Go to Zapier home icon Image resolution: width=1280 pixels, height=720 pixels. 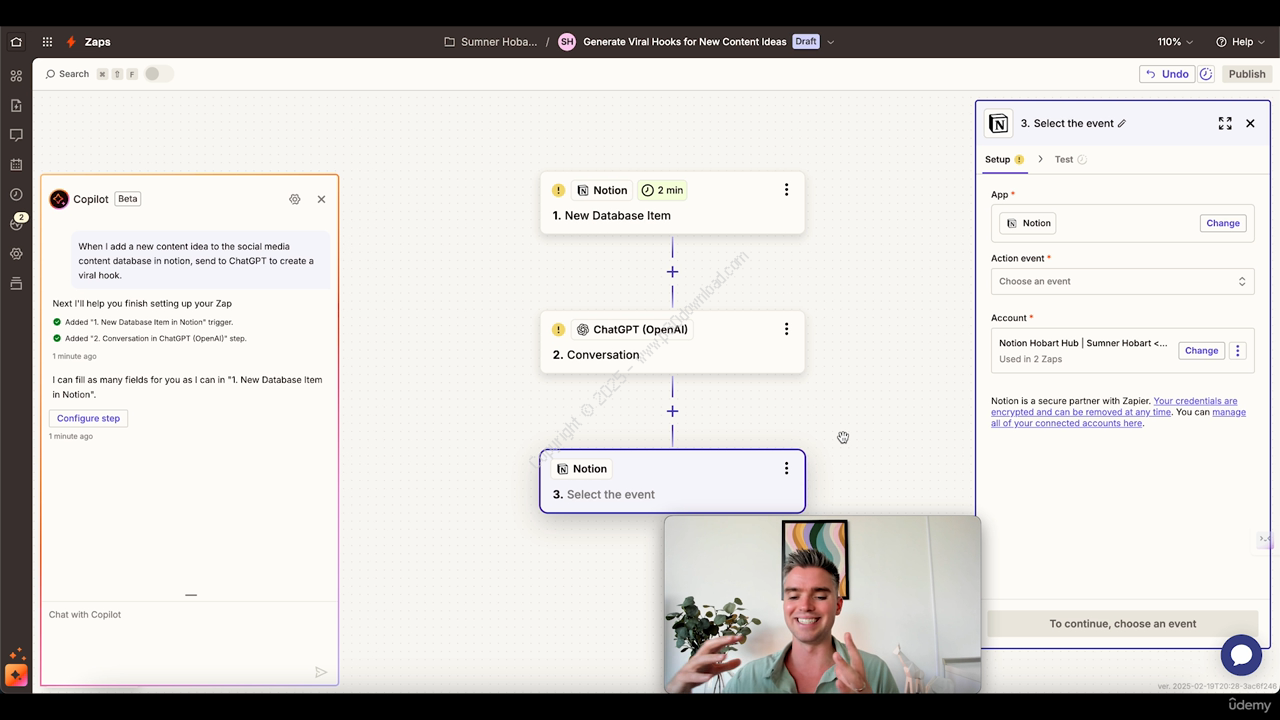16,42
